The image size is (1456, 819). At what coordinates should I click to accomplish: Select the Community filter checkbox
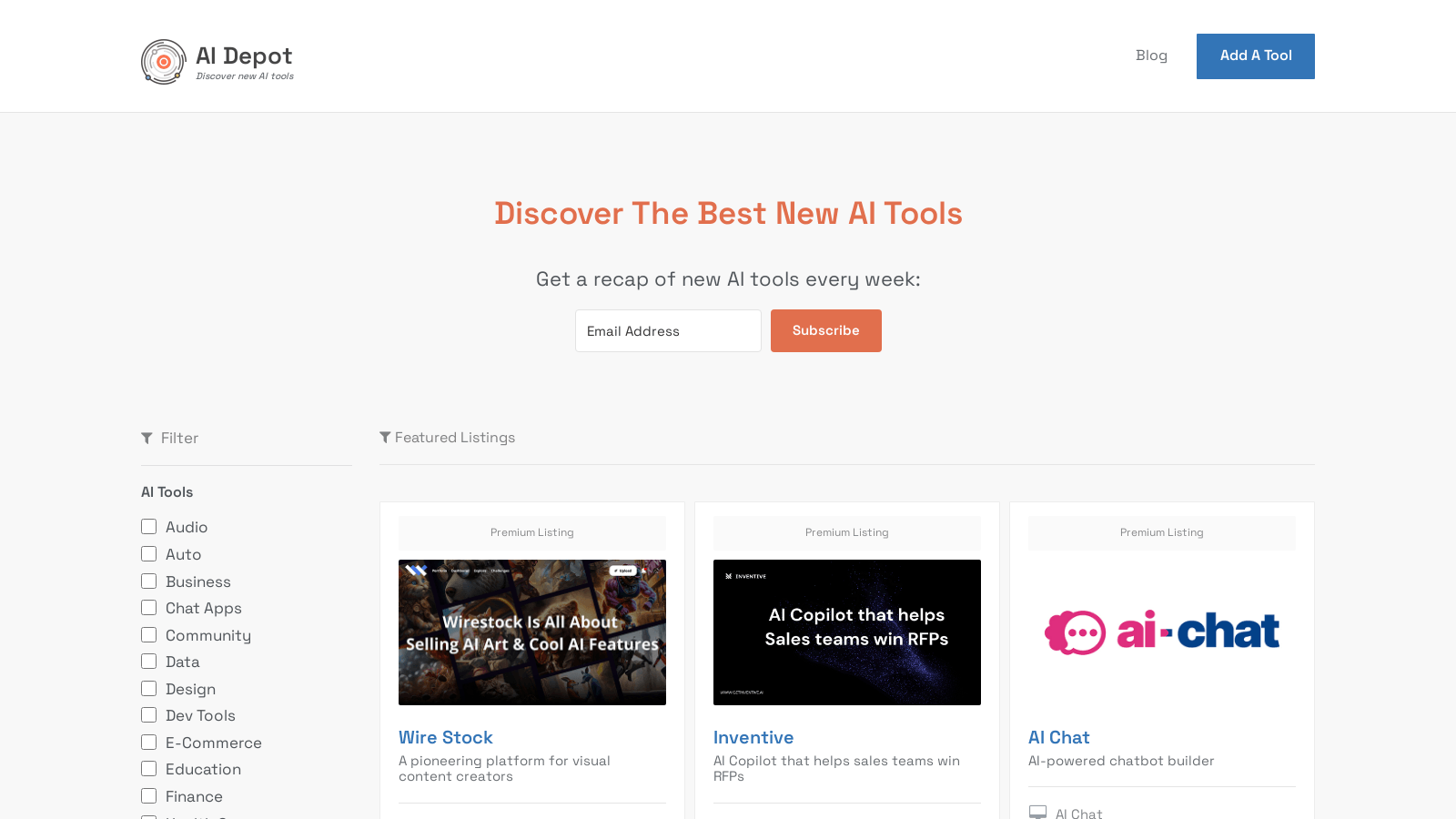coord(149,635)
